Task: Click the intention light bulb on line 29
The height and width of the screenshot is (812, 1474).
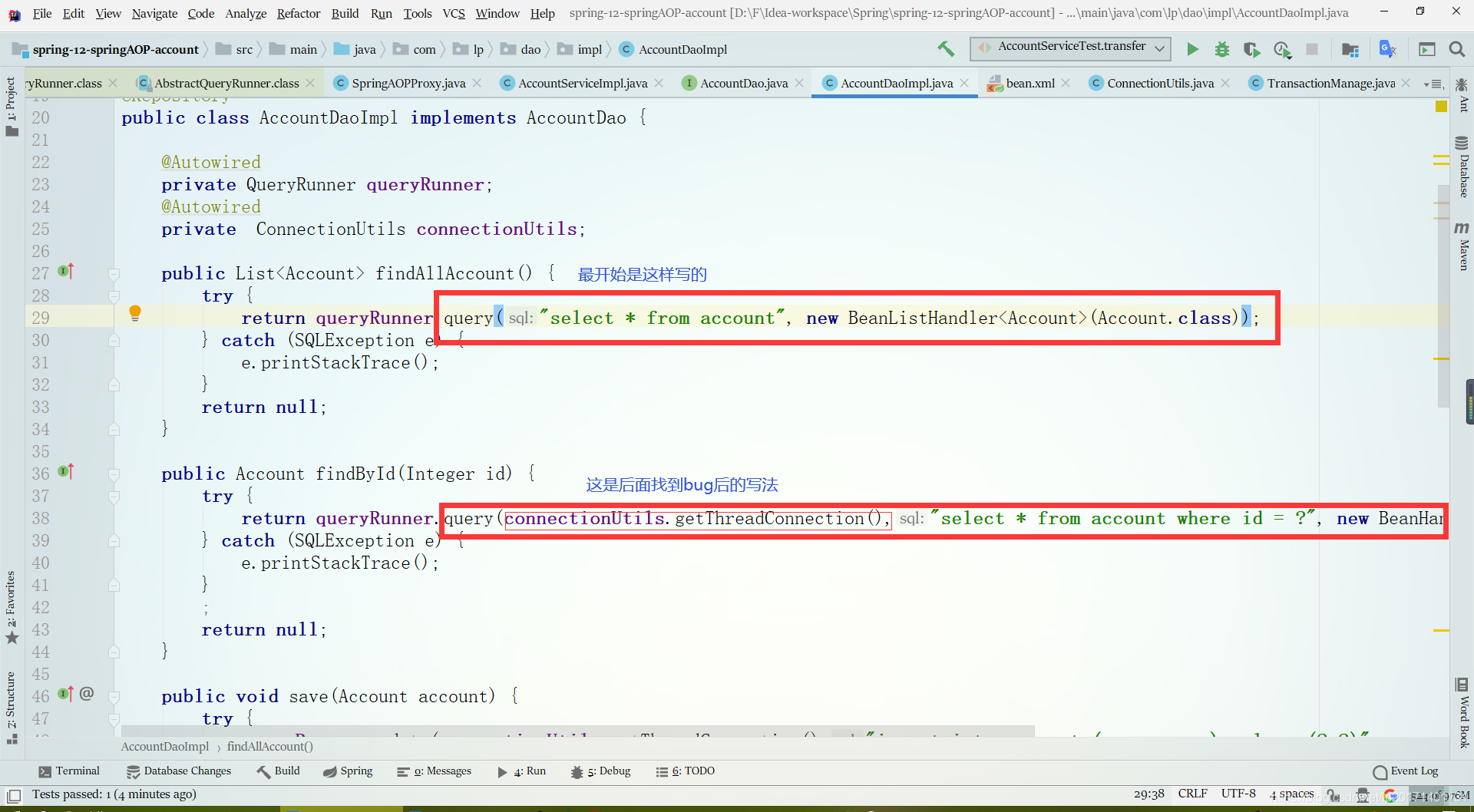Action: (x=135, y=313)
